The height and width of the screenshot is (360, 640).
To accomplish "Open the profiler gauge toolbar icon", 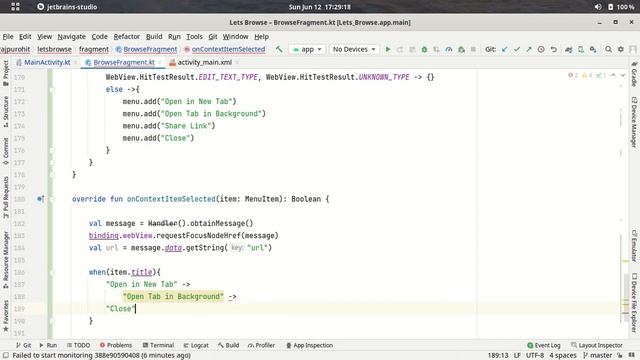I will click(x=449, y=49).
